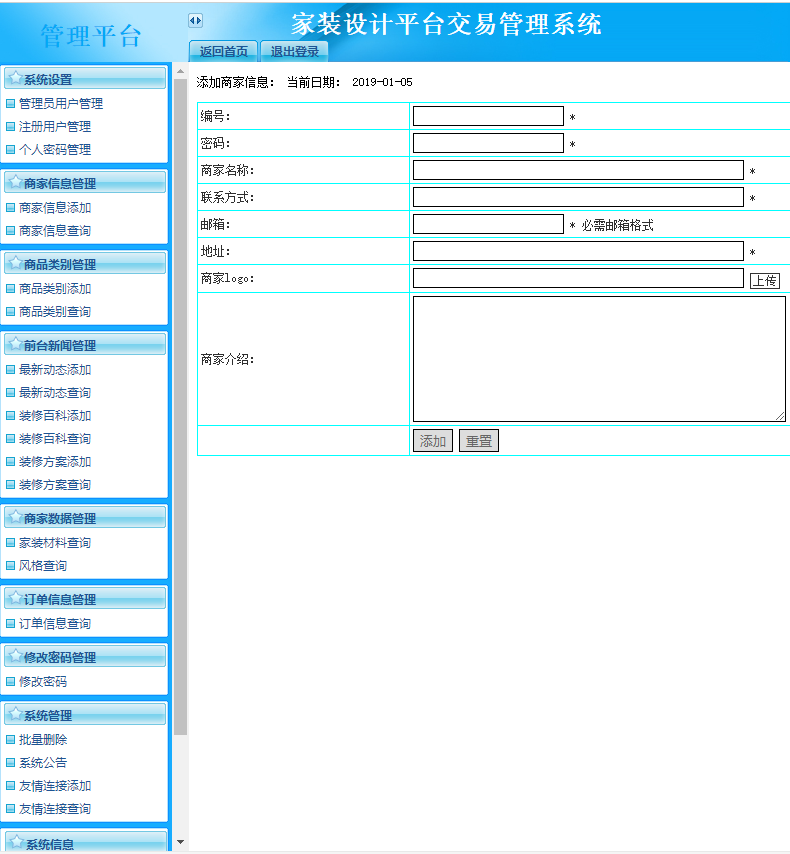Collapse the 修改密码管理 section header
The height and width of the screenshot is (854, 790).
tap(85, 657)
